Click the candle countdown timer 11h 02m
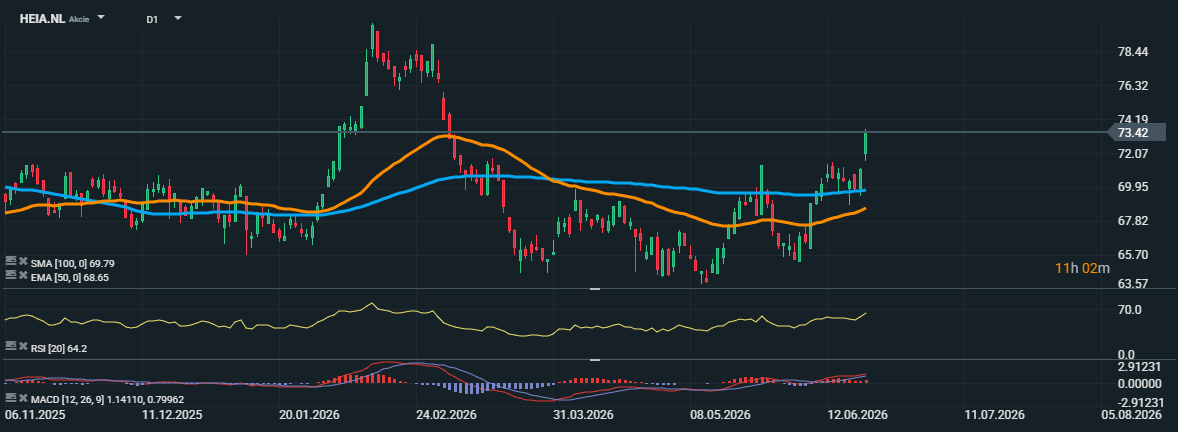 (1082, 267)
